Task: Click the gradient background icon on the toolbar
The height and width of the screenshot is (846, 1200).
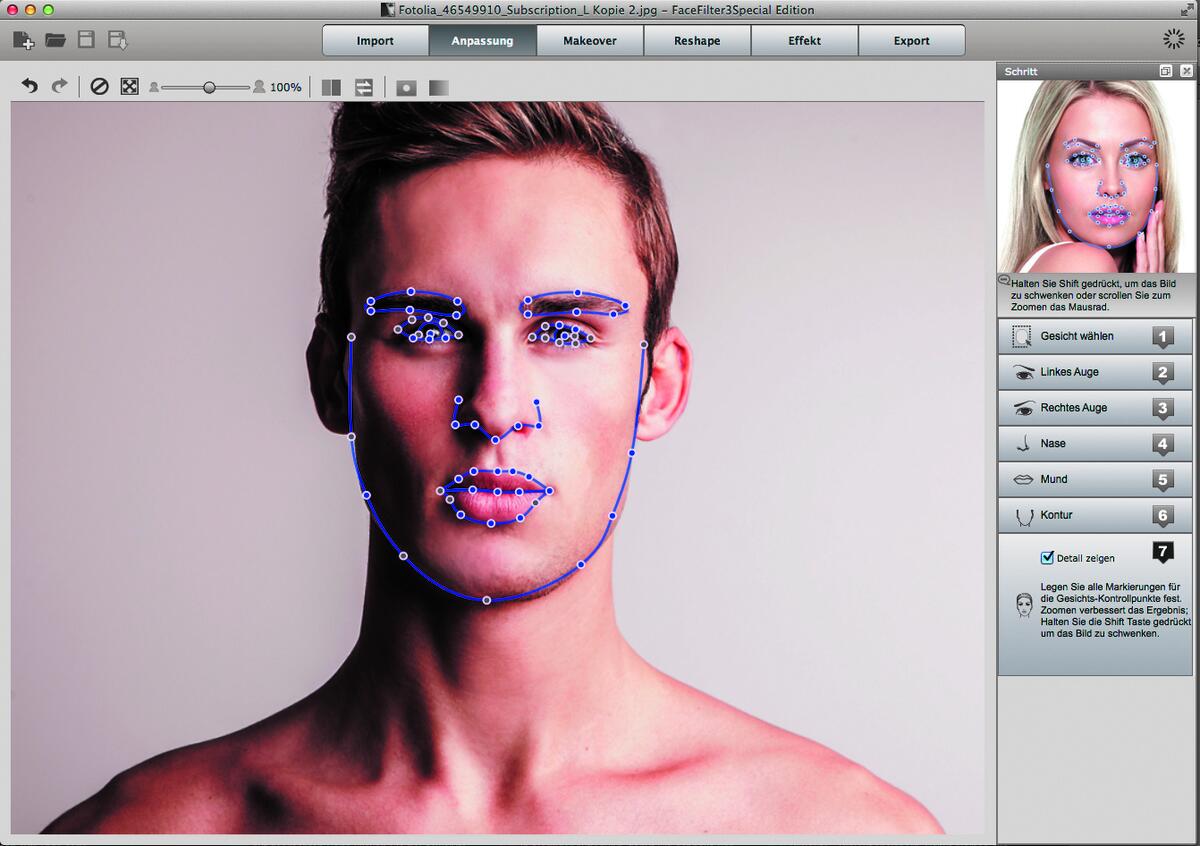Action: pyautogui.click(x=439, y=88)
